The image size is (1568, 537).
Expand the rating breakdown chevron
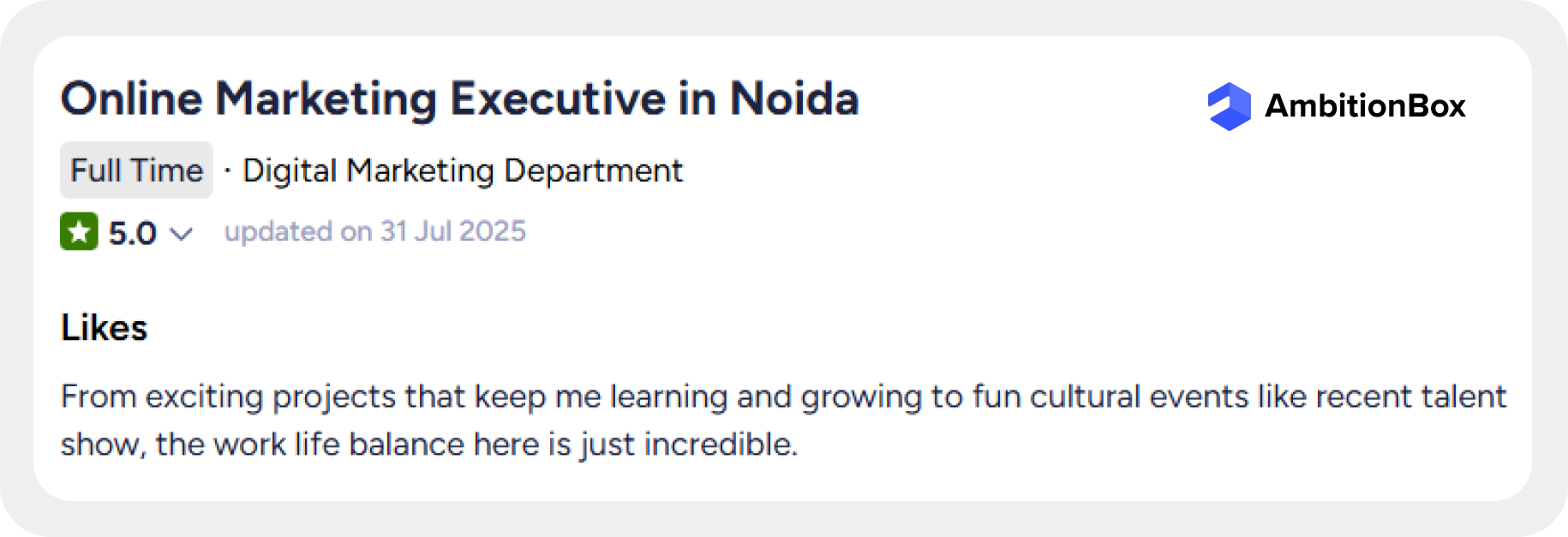tap(182, 233)
